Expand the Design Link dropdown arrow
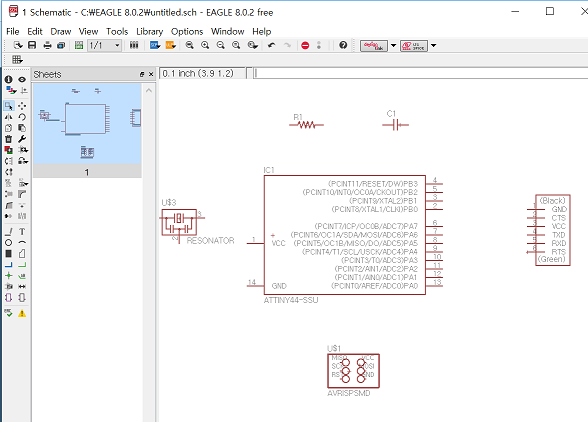The width and height of the screenshot is (588, 422). pyautogui.click(x=393, y=46)
